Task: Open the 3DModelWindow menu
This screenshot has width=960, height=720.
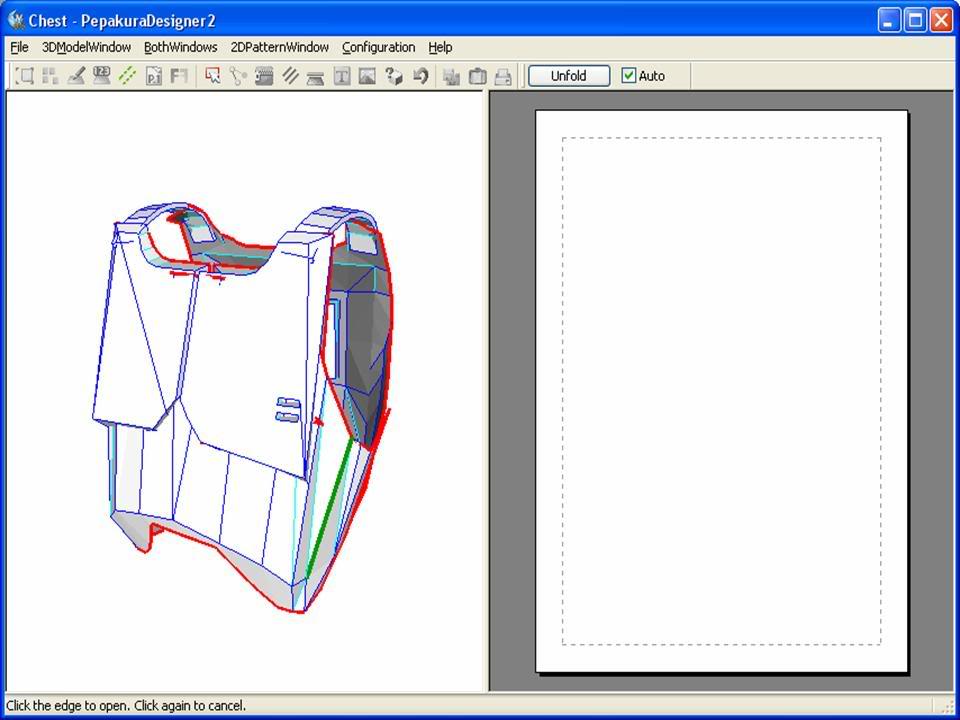Action: [x=86, y=47]
